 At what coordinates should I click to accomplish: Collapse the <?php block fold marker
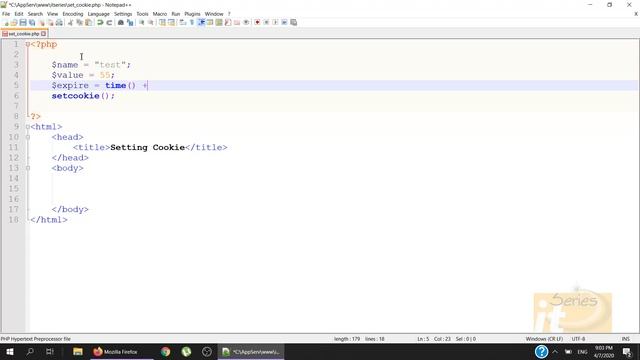point(28,44)
